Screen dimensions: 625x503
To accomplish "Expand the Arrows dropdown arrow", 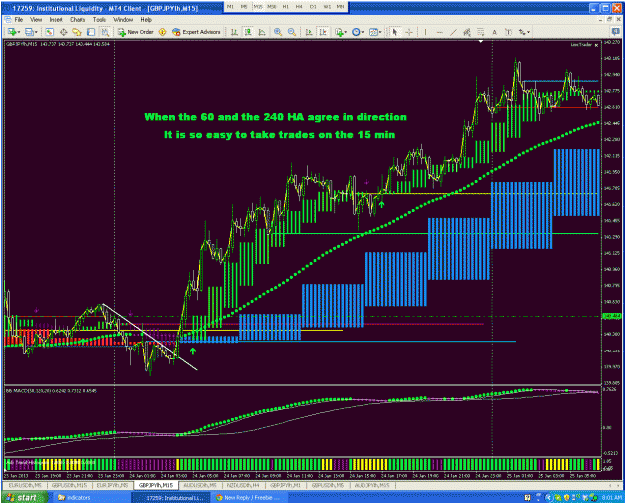I will [x=529, y=32].
